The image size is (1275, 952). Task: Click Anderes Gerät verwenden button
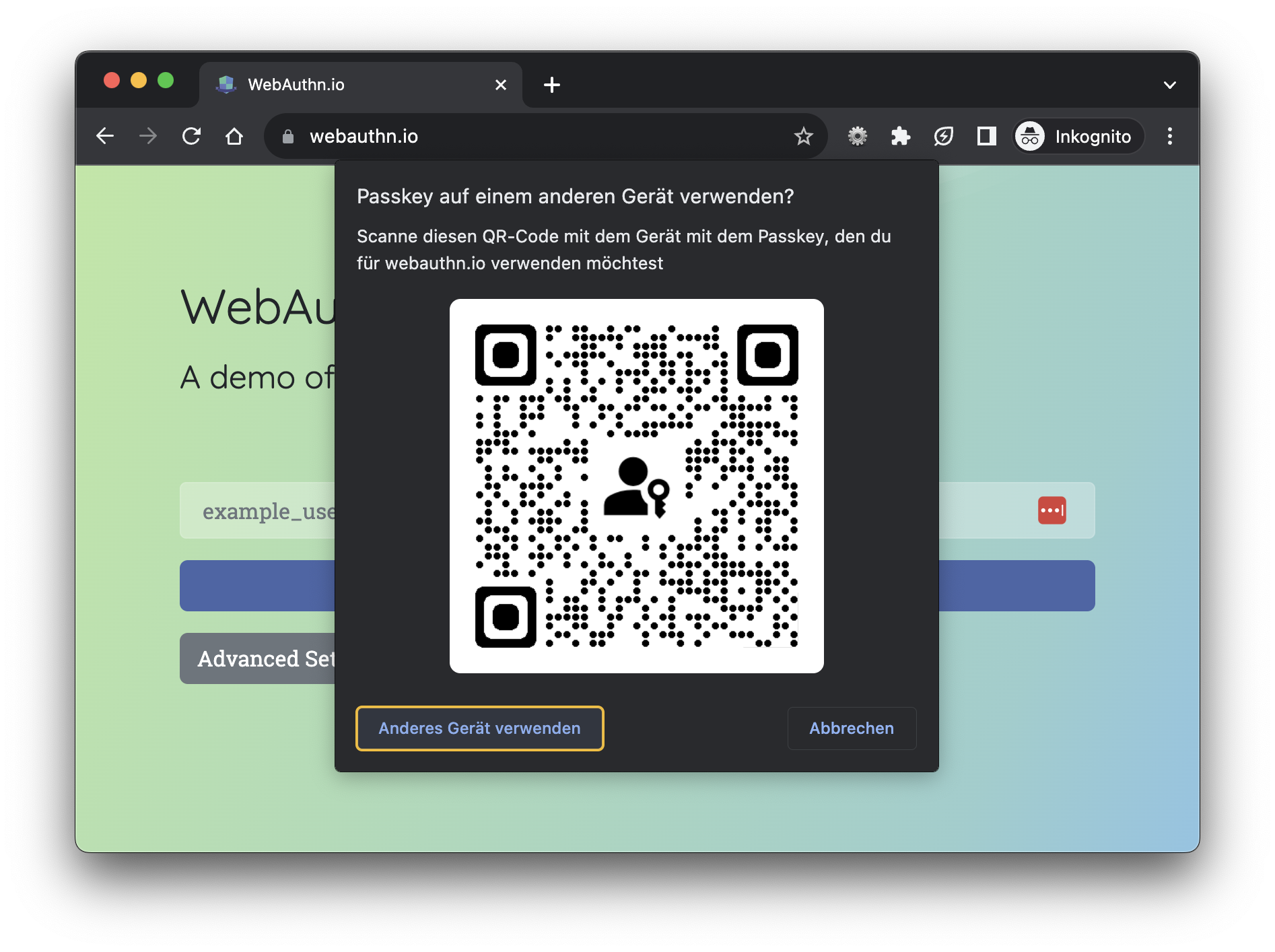coord(479,728)
